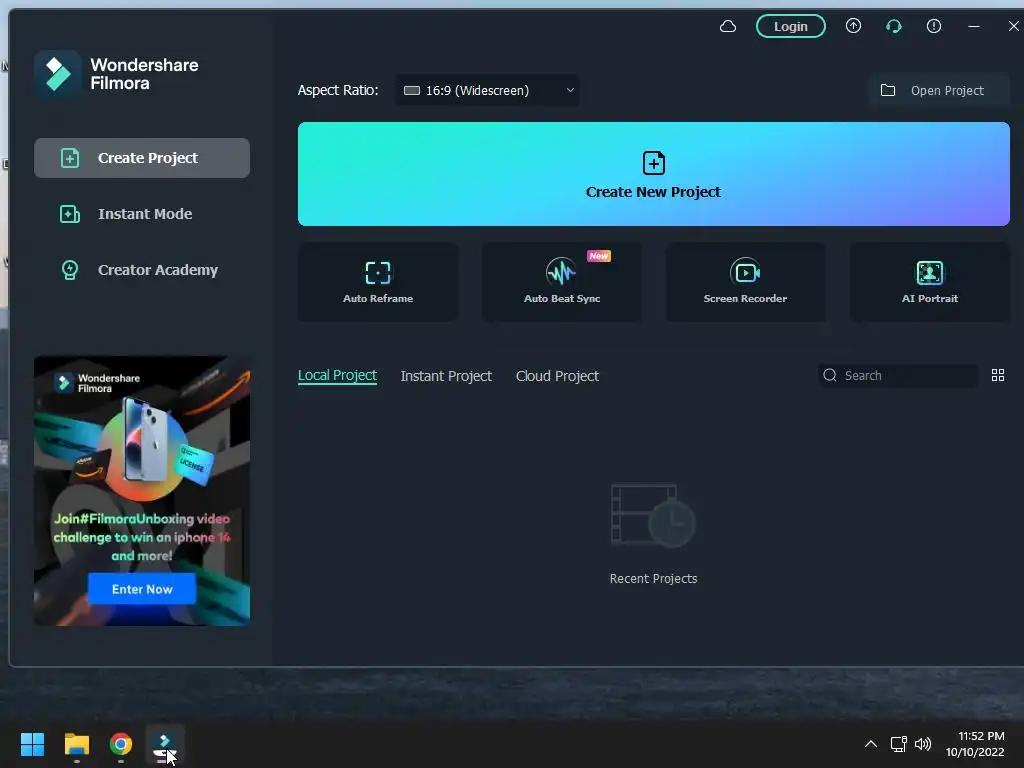Open the clock showing 11:52 PM
The width and height of the screenshot is (1024, 768).
[975, 744]
